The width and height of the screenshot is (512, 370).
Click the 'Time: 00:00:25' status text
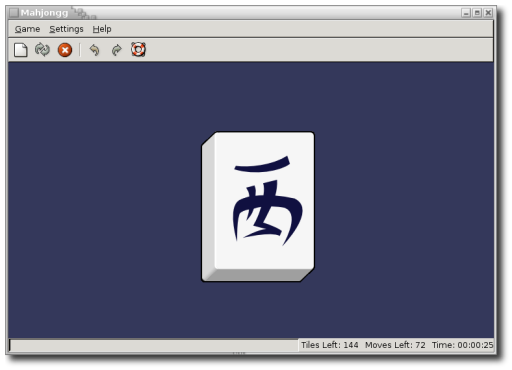(462, 345)
